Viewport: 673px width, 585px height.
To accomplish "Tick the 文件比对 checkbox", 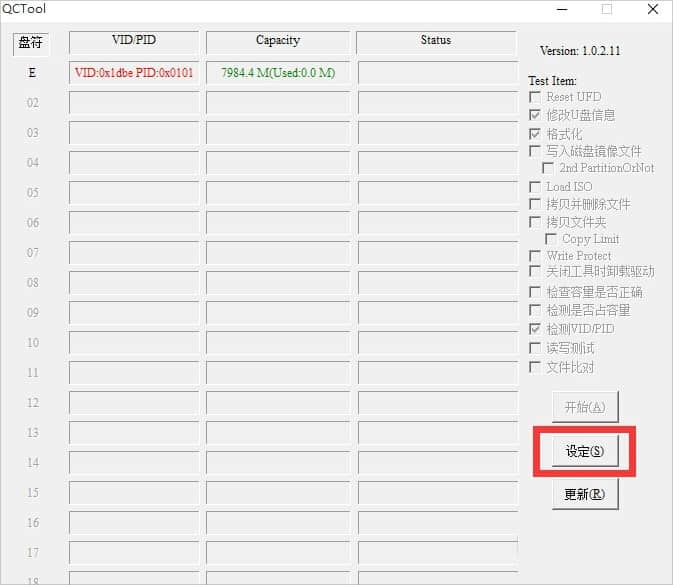I will pos(535,367).
